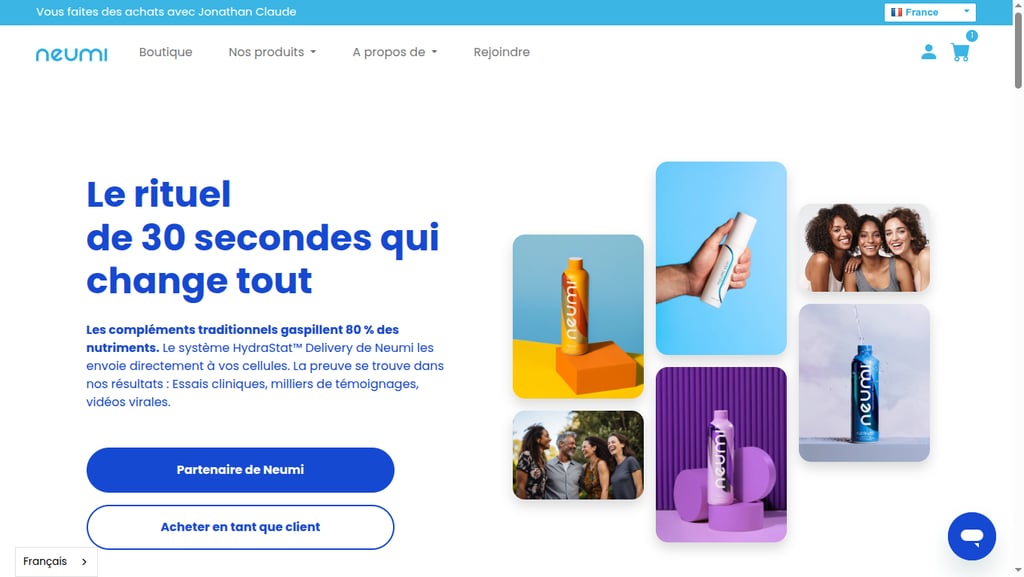Open the Nos produits dropdown menu
This screenshot has width=1024, height=577.
(x=272, y=52)
